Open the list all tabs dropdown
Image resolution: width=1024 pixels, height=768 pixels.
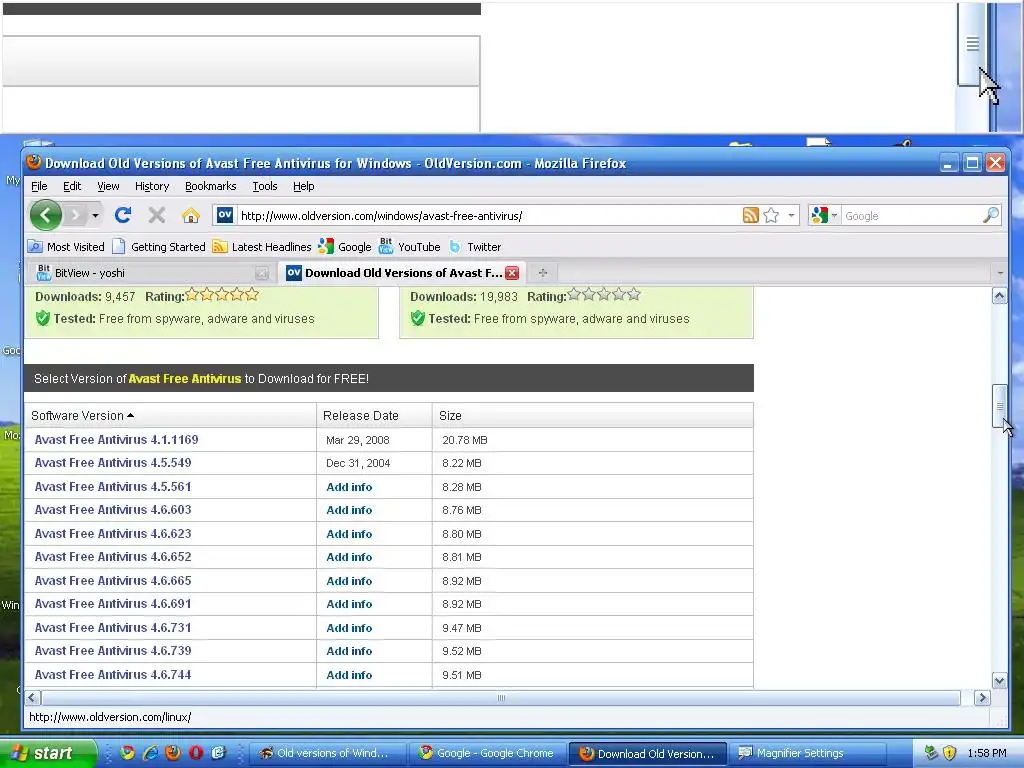click(x=1000, y=273)
